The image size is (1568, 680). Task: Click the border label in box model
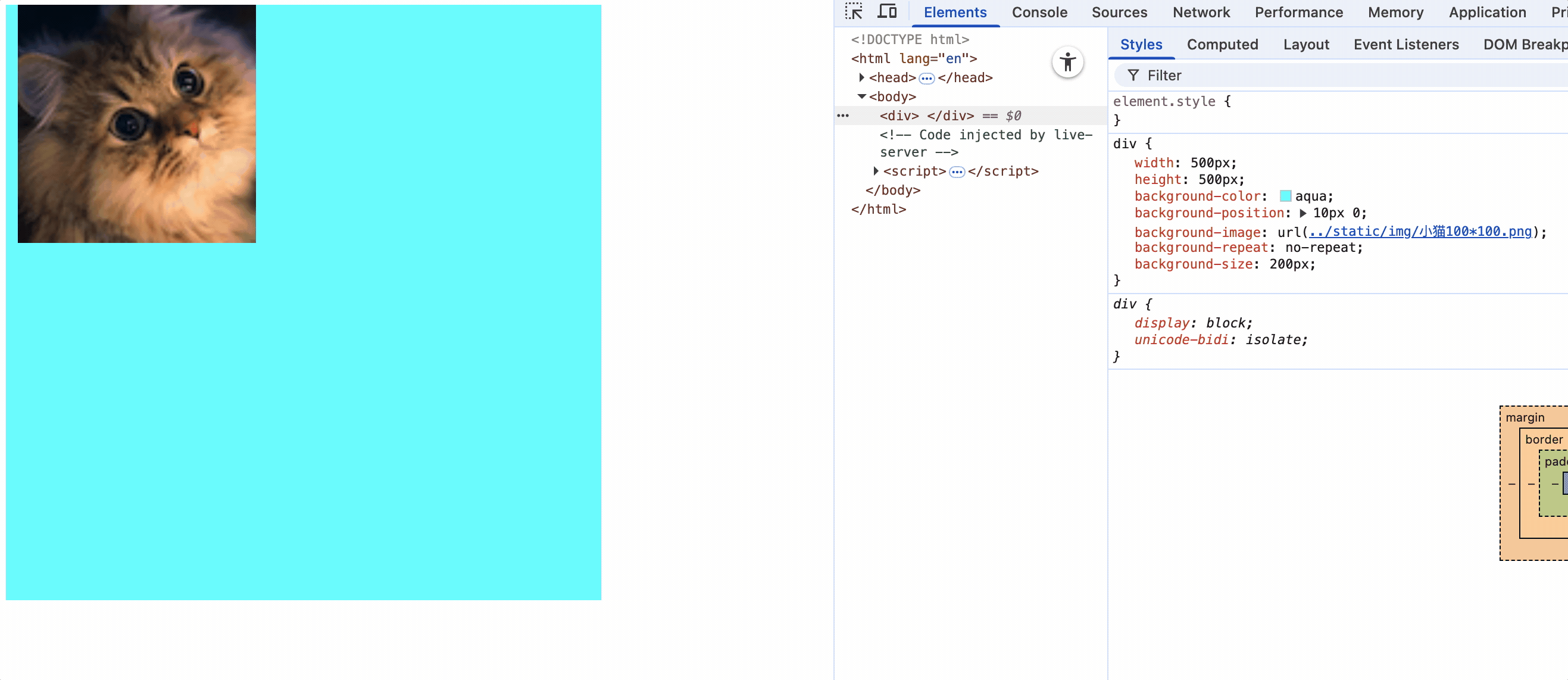[1544, 439]
